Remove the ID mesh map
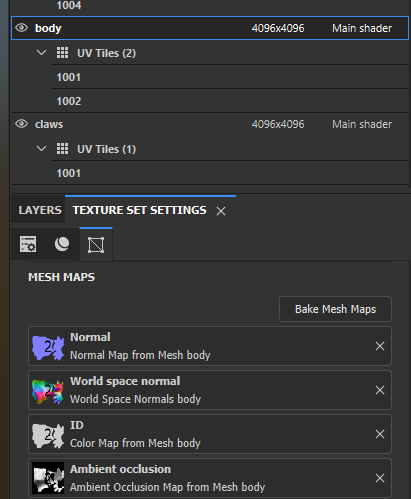The image size is (411, 499). (380, 434)
